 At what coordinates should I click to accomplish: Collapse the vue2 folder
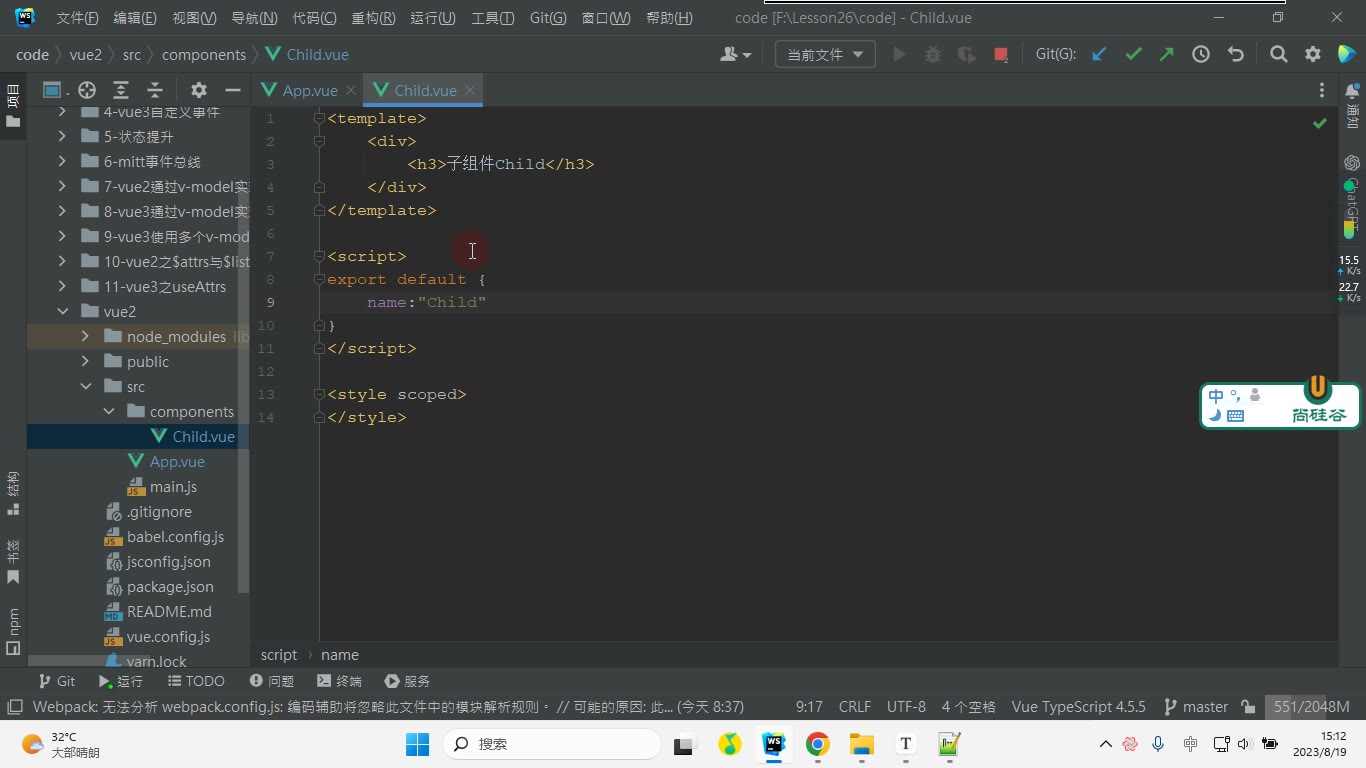[63, 312]
